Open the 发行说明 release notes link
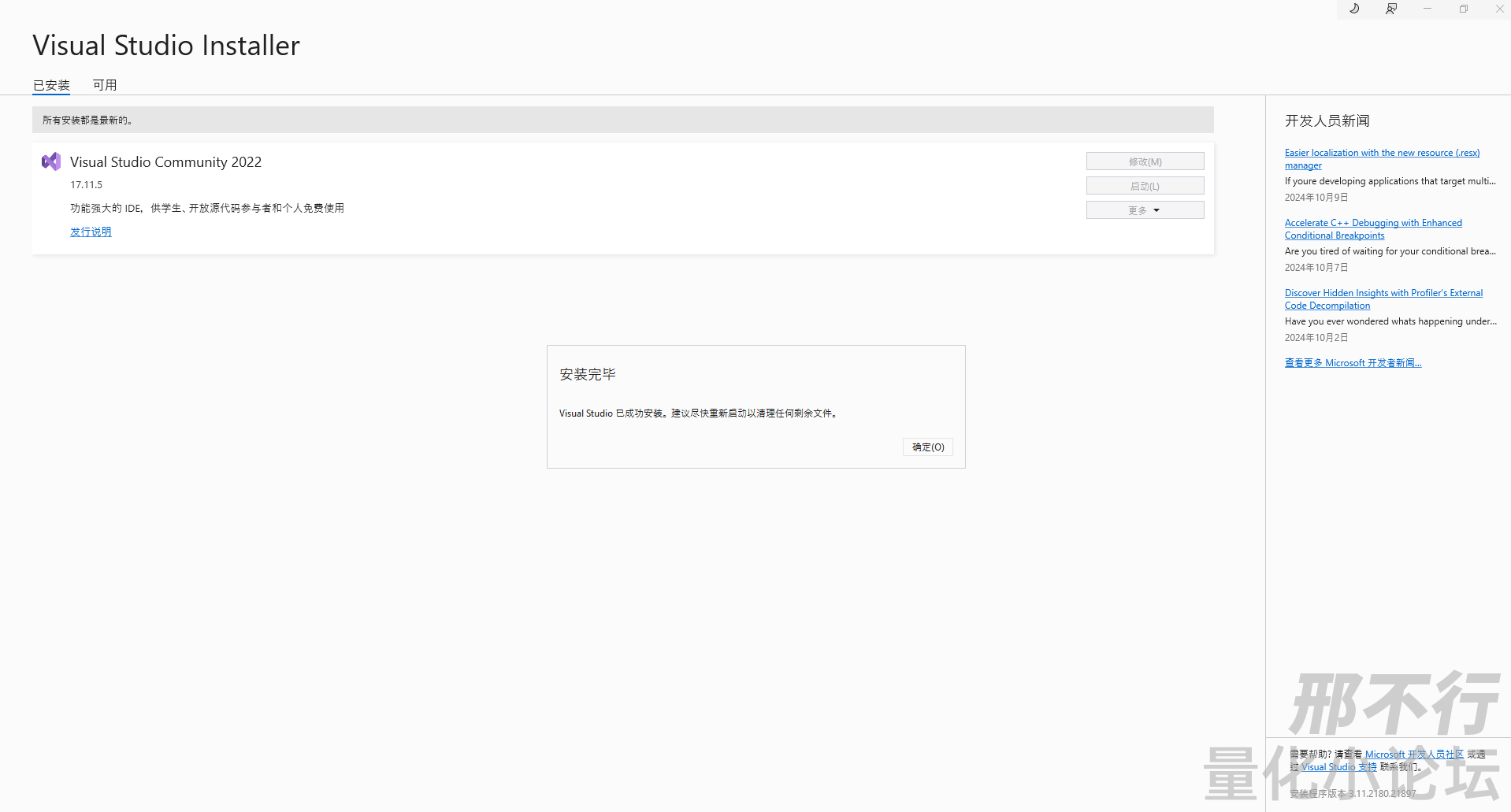1511x812 pixels. 91,232
